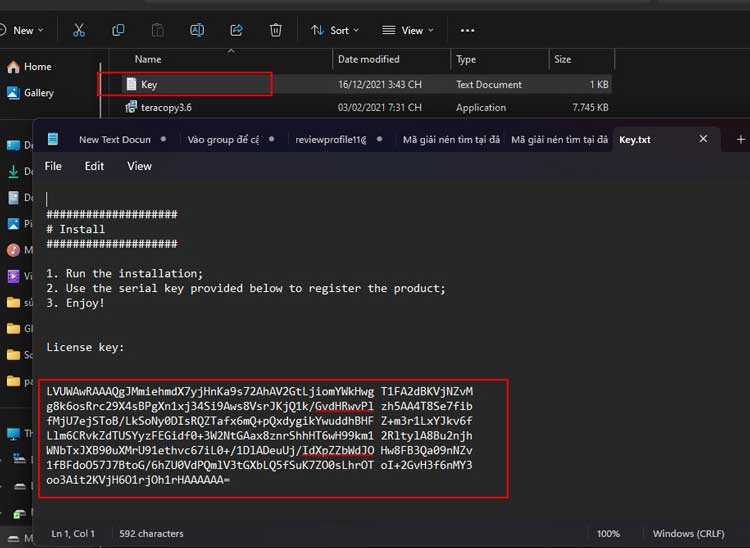This screenshot has height=548, width=750.
Task: Click the Key file date 16/12/2021 3:43 CH
Action: pos(380,84)
